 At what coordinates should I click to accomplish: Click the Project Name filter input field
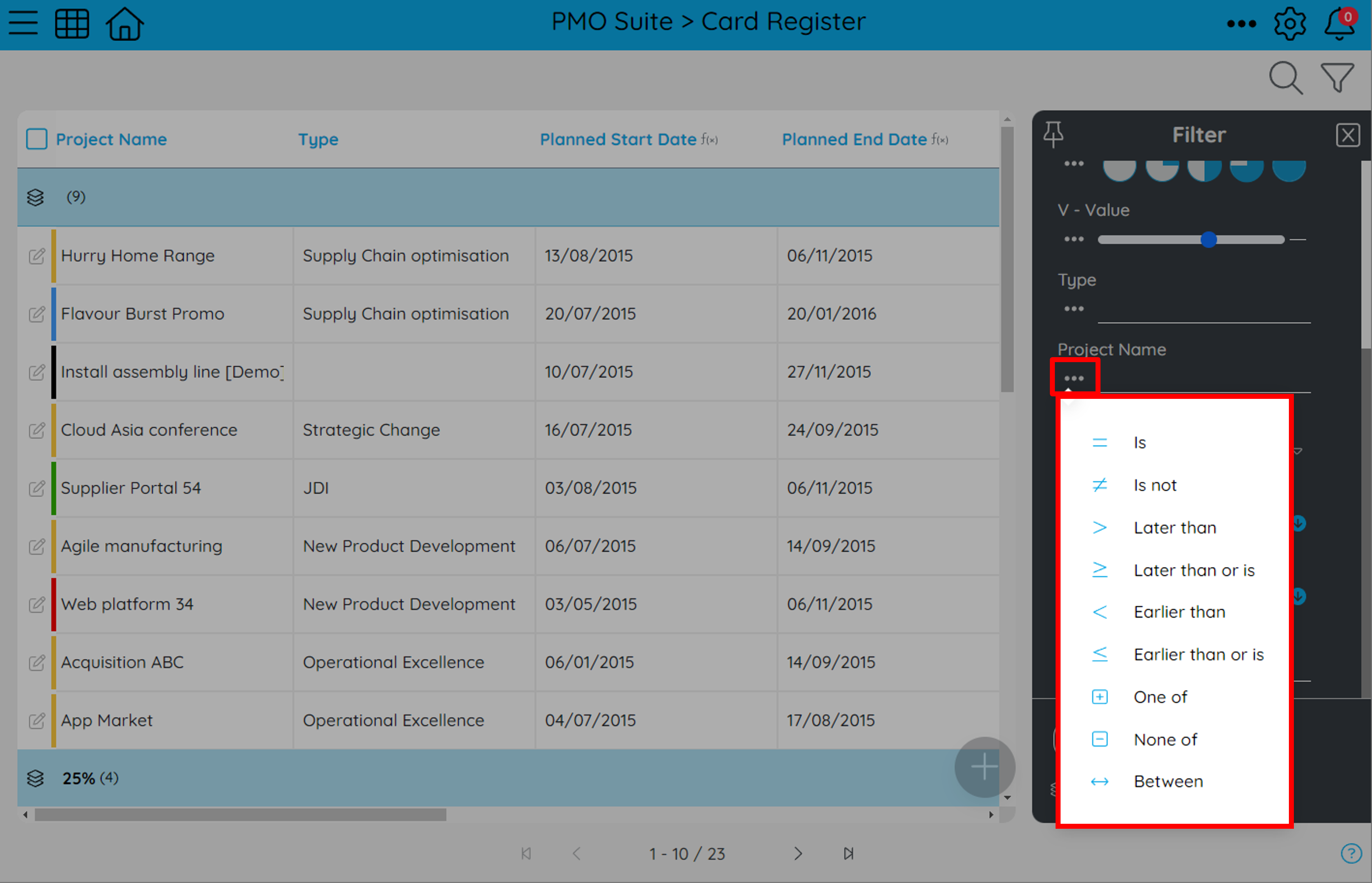[x=1204, y=380]
